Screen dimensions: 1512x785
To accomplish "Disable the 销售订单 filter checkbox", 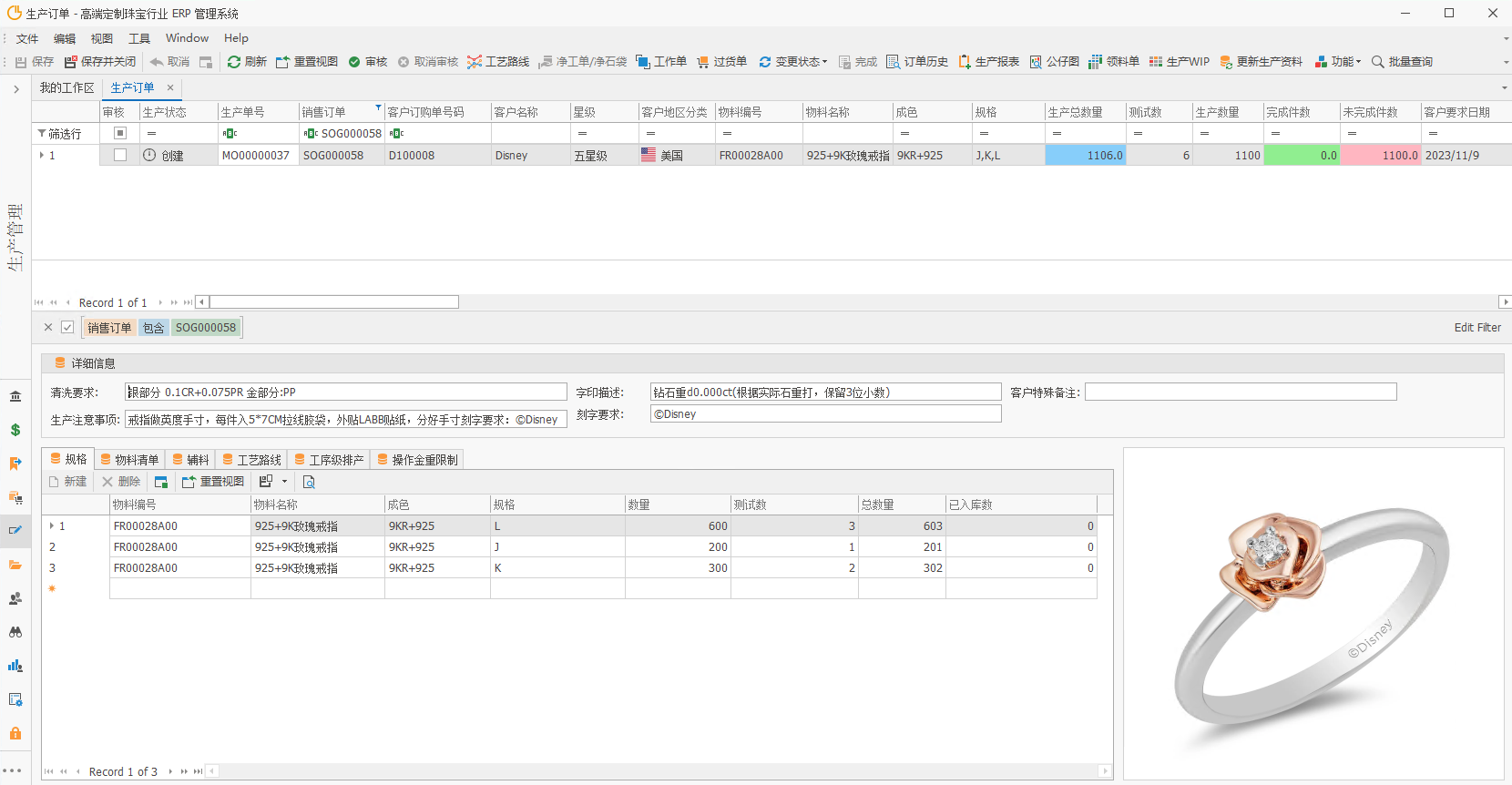I will (67, 327).
